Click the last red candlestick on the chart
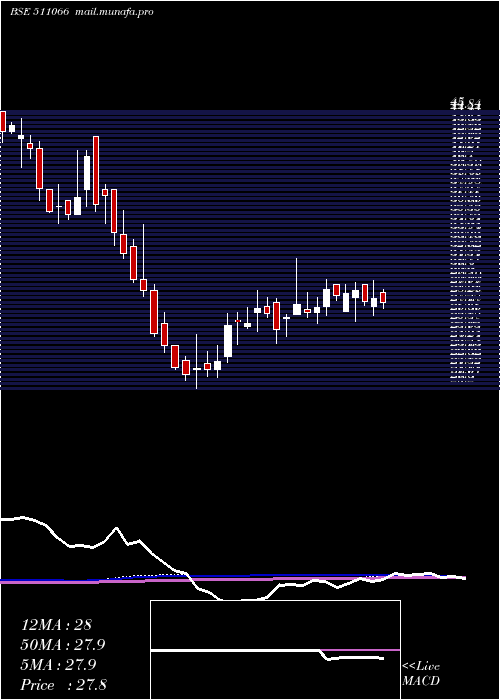Screen dimensions: 500x700 [383, 297]
